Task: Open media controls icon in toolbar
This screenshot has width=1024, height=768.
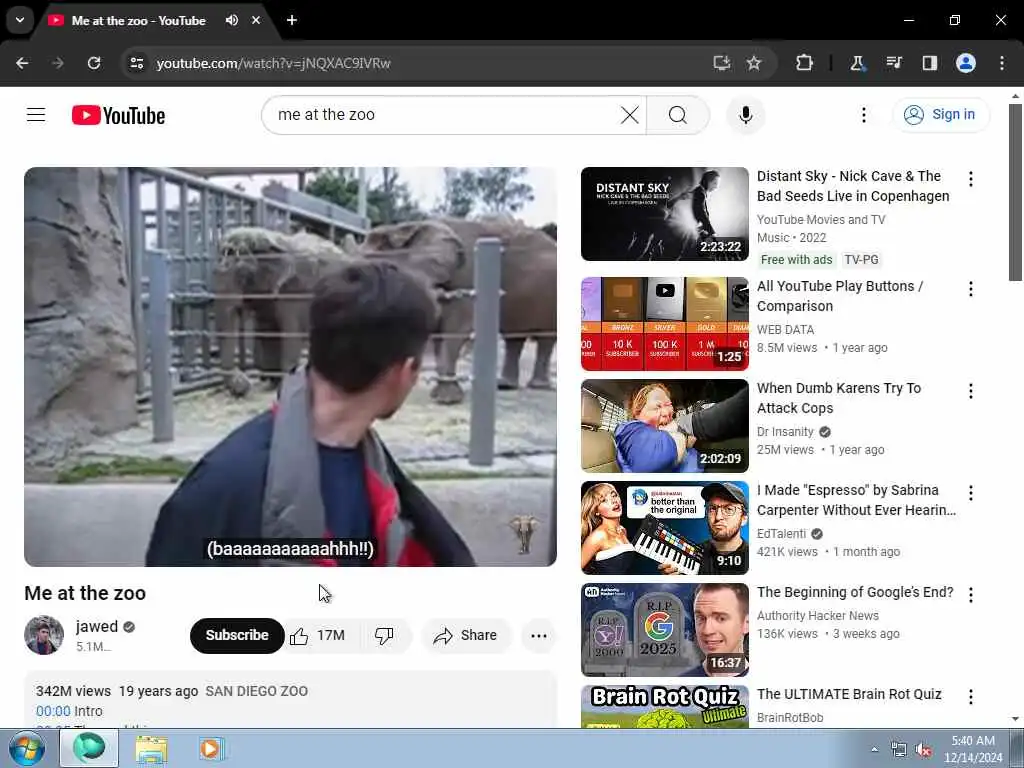Action: (893, 63)
